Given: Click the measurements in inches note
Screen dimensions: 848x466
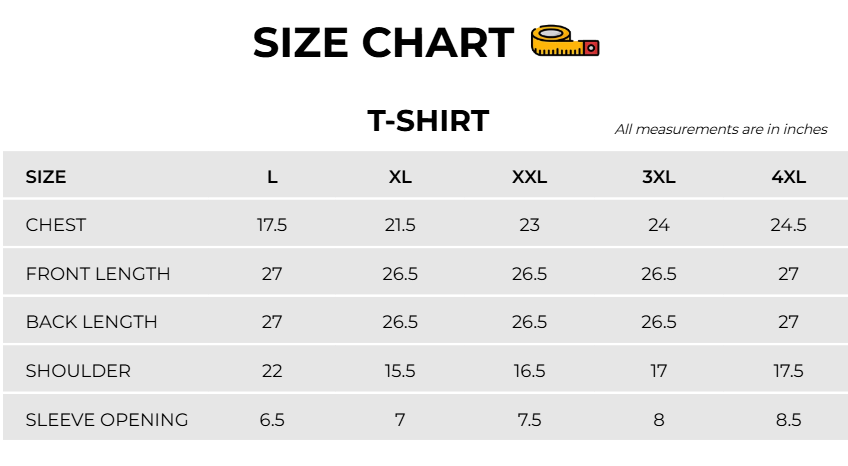Looking at the screenshot, I should point(721,129).
